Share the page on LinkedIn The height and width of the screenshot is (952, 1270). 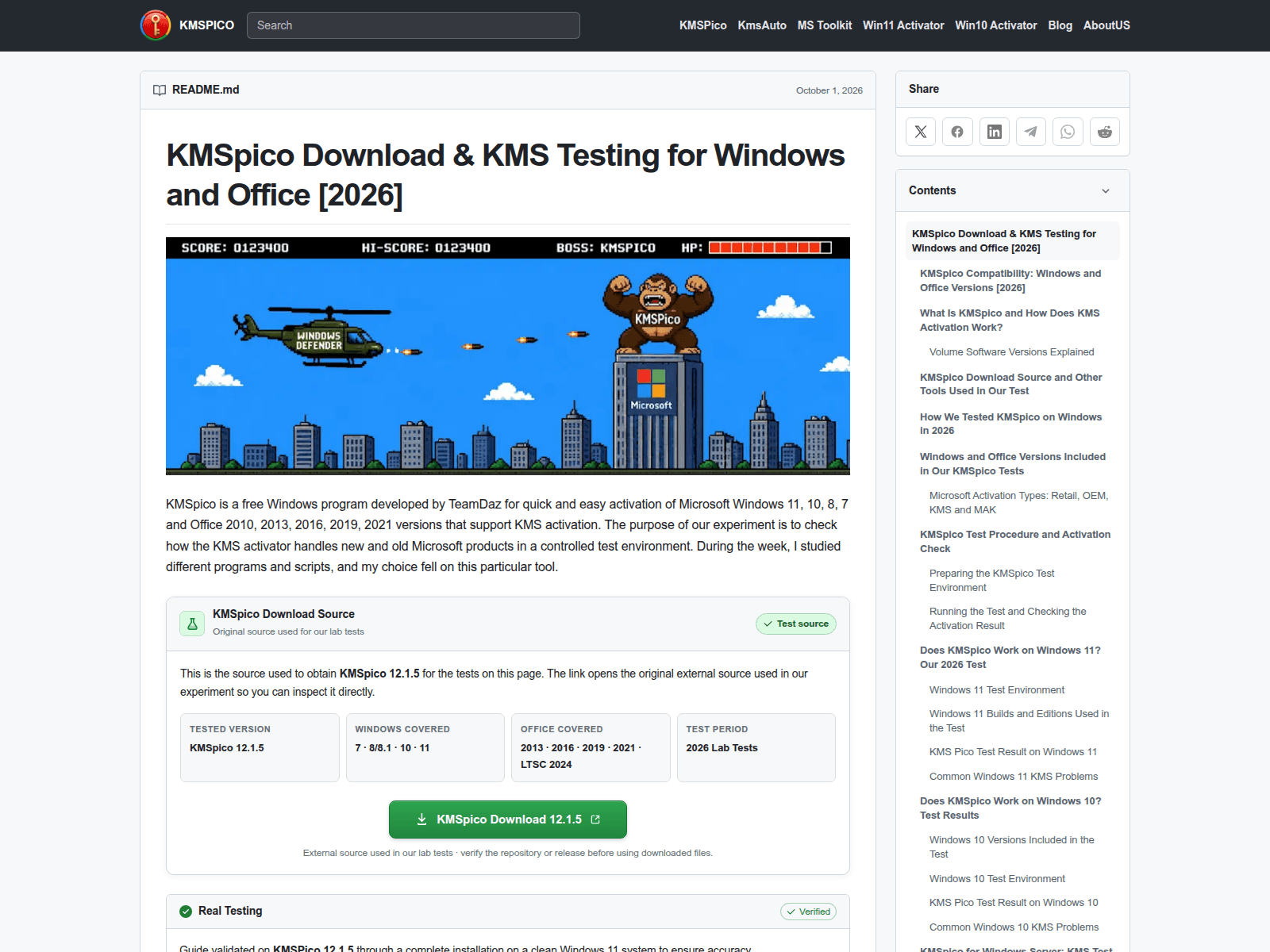coord(994,132)
